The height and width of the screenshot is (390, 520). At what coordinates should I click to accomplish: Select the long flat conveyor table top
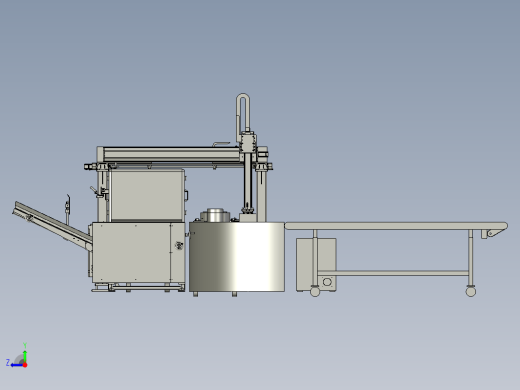tap(396, 226)
